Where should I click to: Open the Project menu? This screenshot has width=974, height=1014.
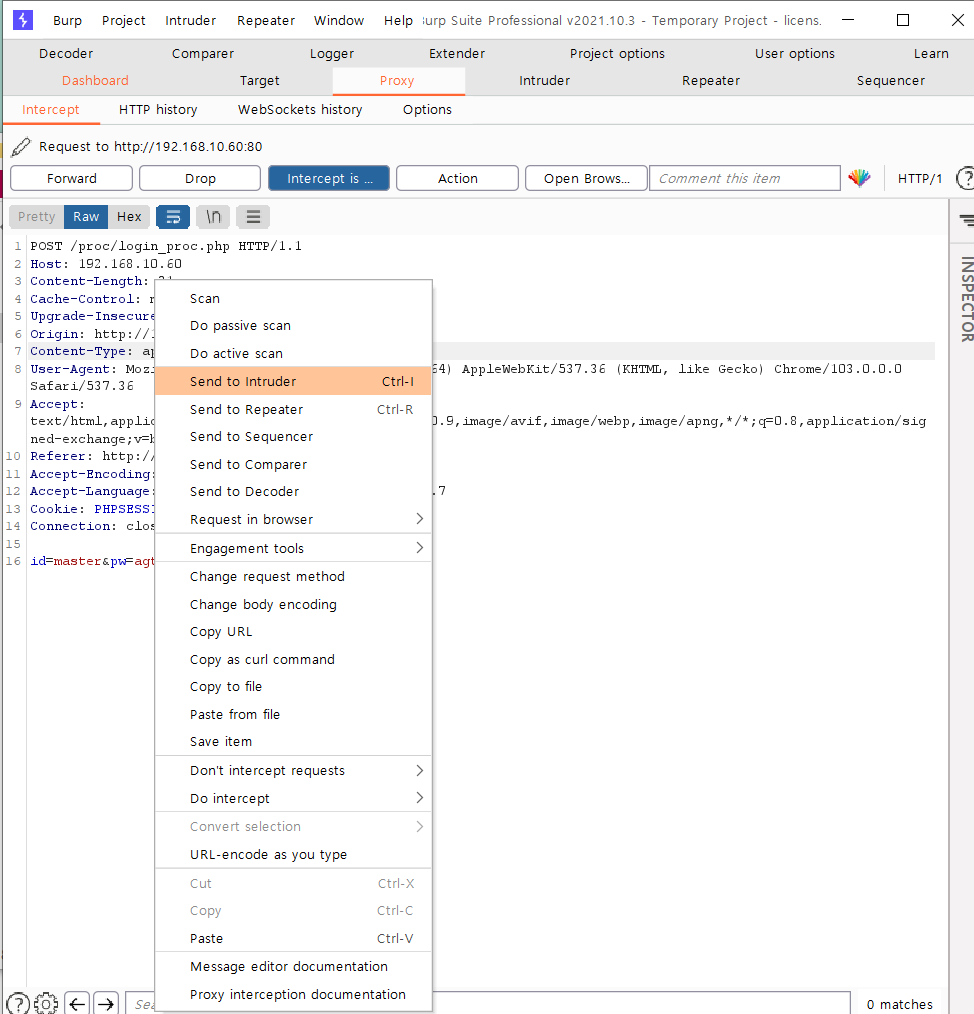pos(124,21)
